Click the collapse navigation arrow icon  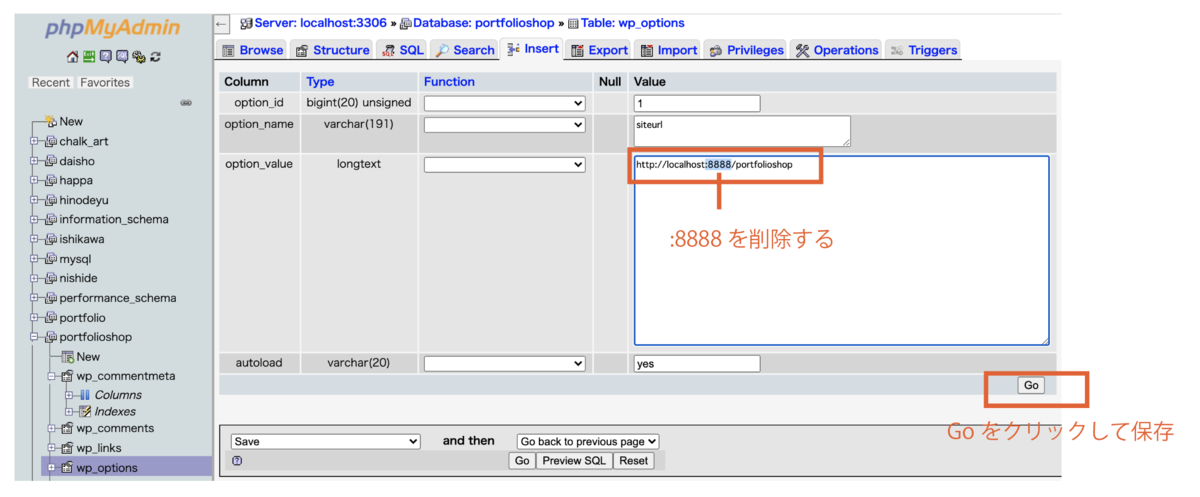(x=222, y=23)
